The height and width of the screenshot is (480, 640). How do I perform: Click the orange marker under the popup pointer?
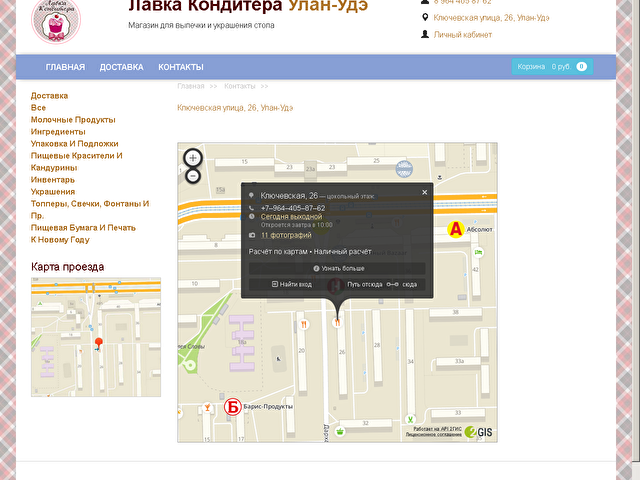[337, 323]
